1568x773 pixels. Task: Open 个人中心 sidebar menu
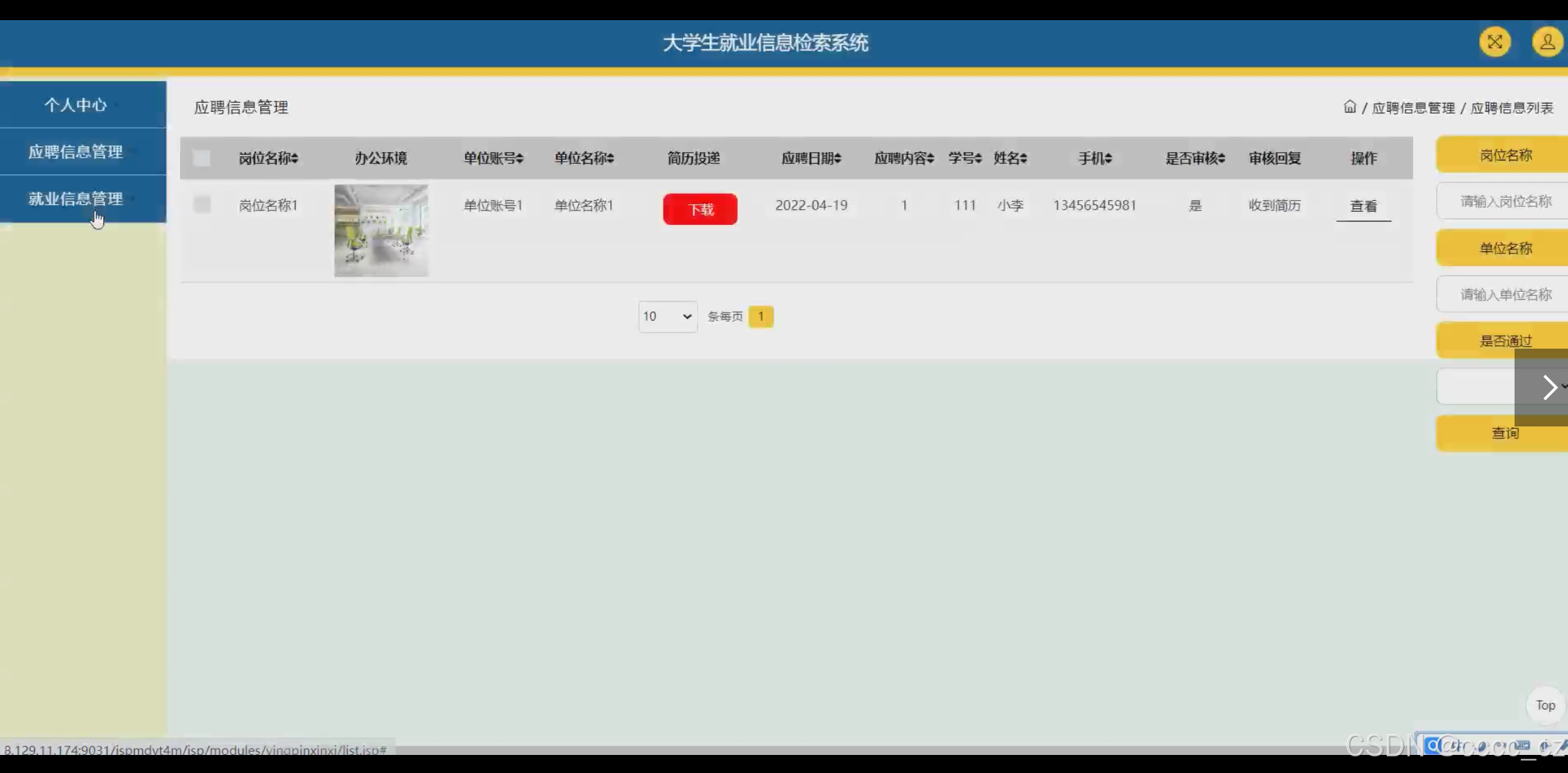[76, 105]
